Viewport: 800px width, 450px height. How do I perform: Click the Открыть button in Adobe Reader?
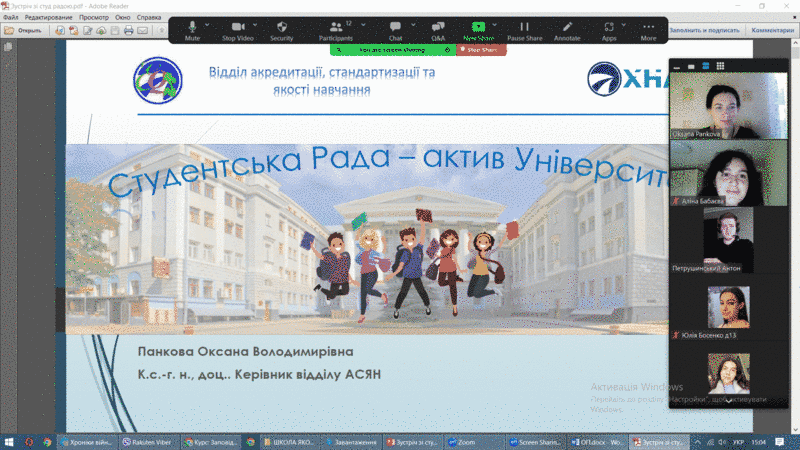(x=23, y=31)
